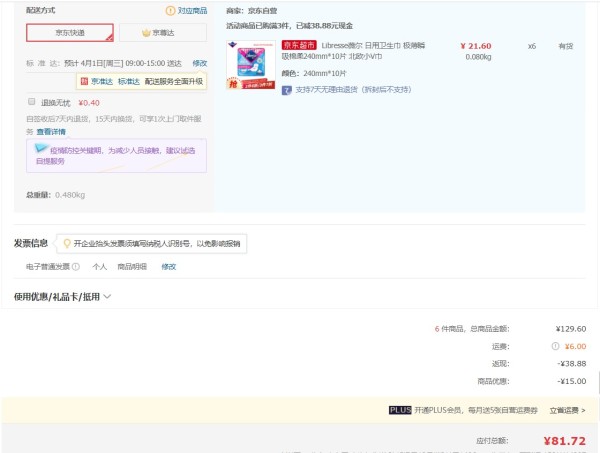Choose the 京尊达 delivery option
The height and width of the screenshot is (453, 600).
click(x=163, y=33)
